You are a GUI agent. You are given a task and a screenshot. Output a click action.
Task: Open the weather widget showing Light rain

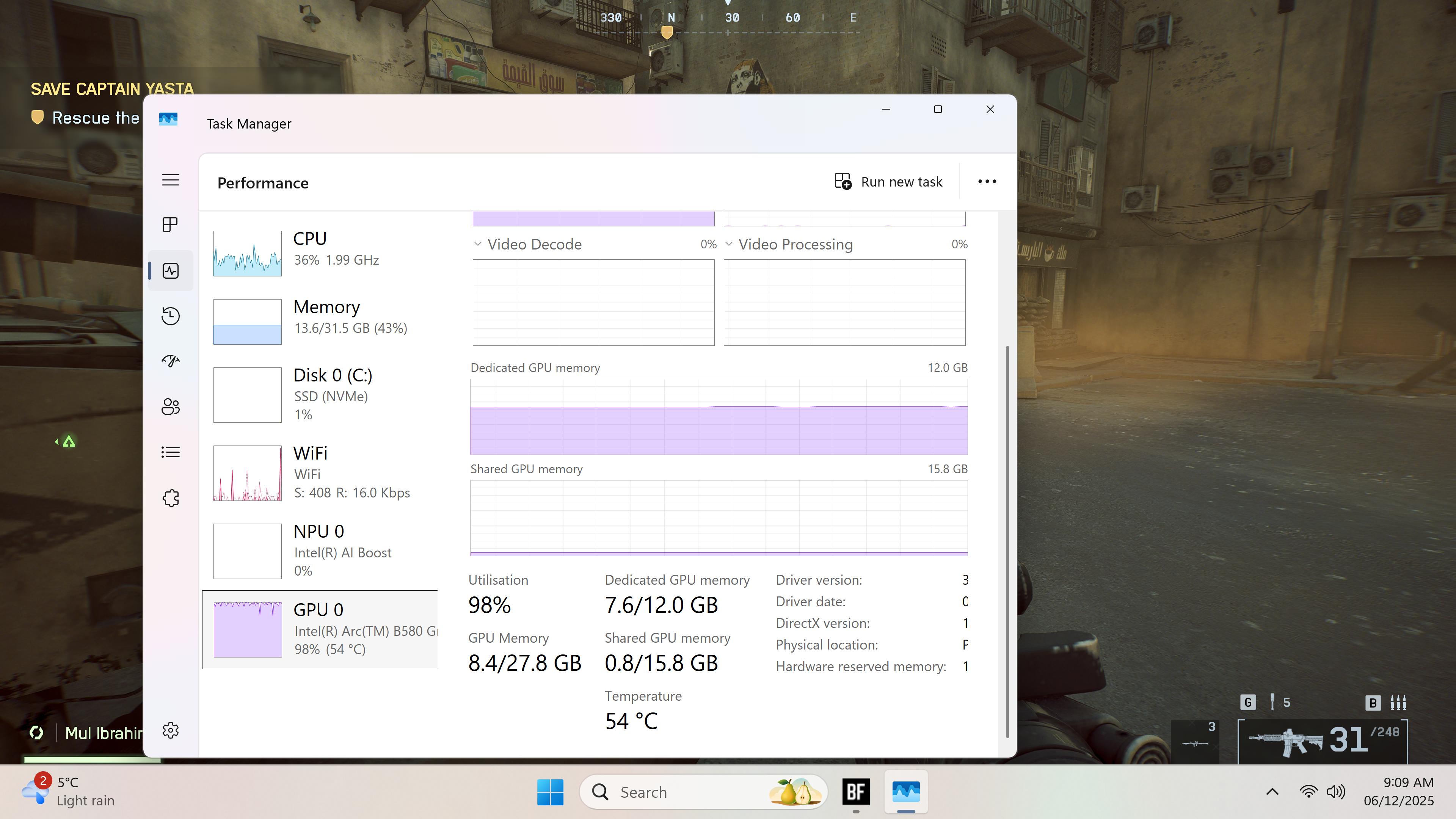pyautogui.click(x=68, y=791)
